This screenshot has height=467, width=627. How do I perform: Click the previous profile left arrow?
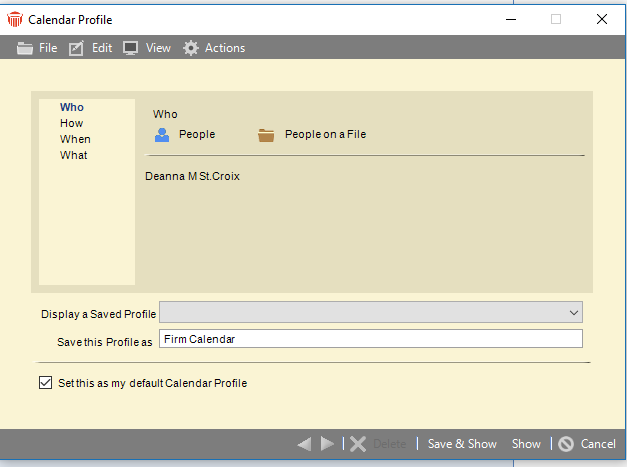(304, 444)
